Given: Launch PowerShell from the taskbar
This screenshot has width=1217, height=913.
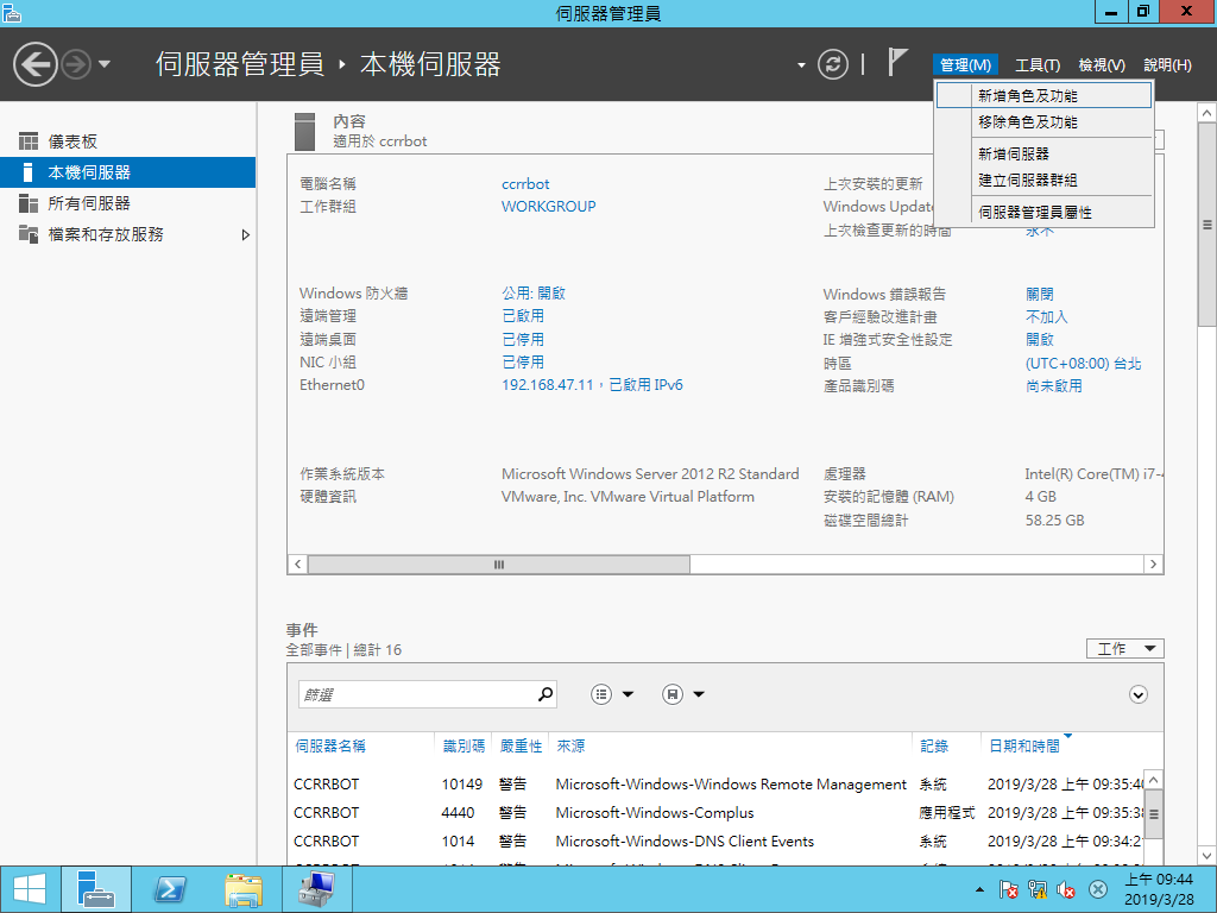Looking at the screenshot, I should (169, 888).
